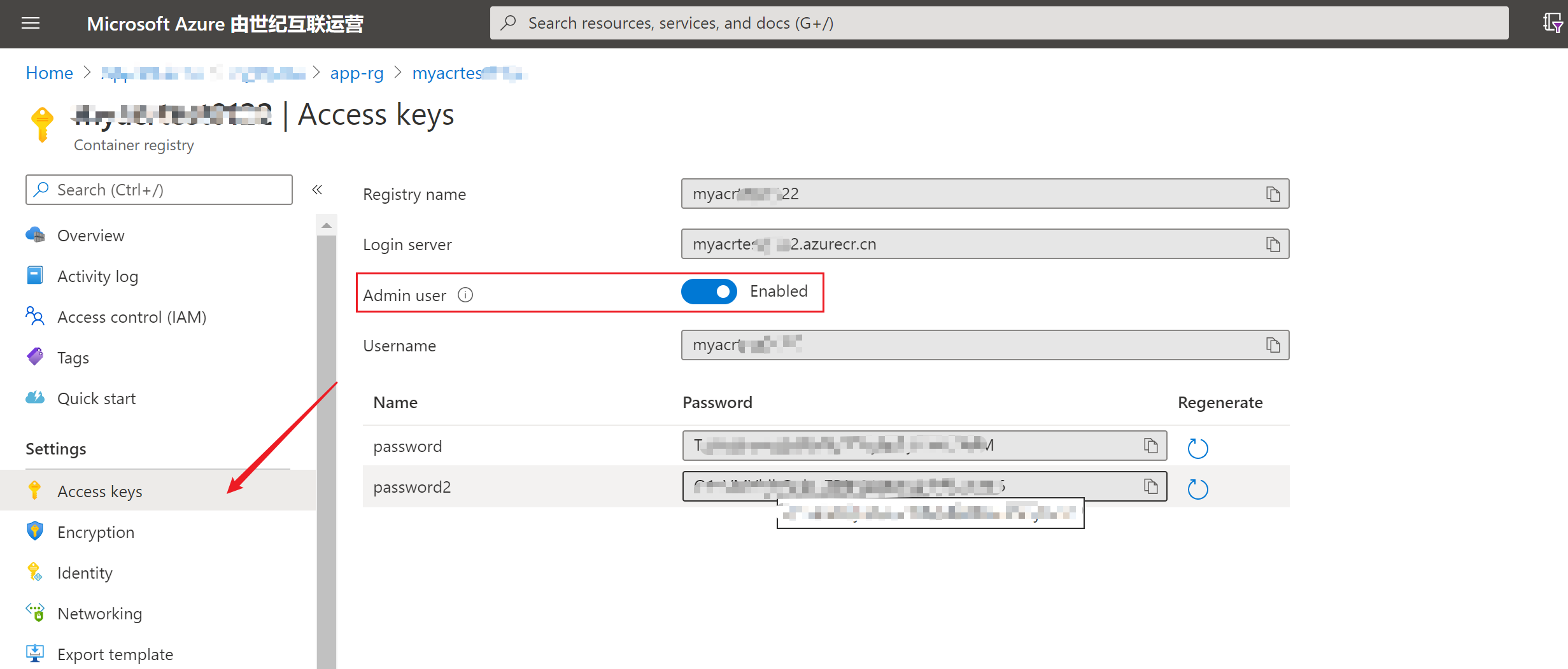The width and height of the screenshot is (1568, 669).
Task: Collapse the left navigation sidebar
Action: click(317, 190)
